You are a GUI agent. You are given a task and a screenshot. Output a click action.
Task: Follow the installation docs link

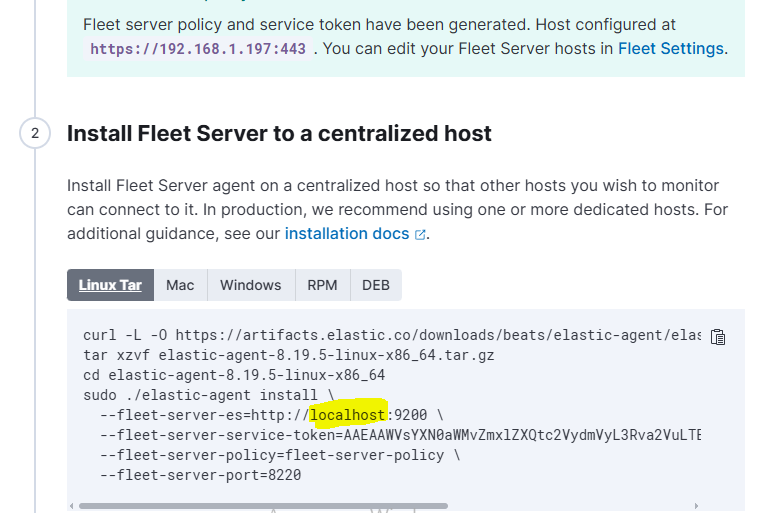click(x=347, y=233)
